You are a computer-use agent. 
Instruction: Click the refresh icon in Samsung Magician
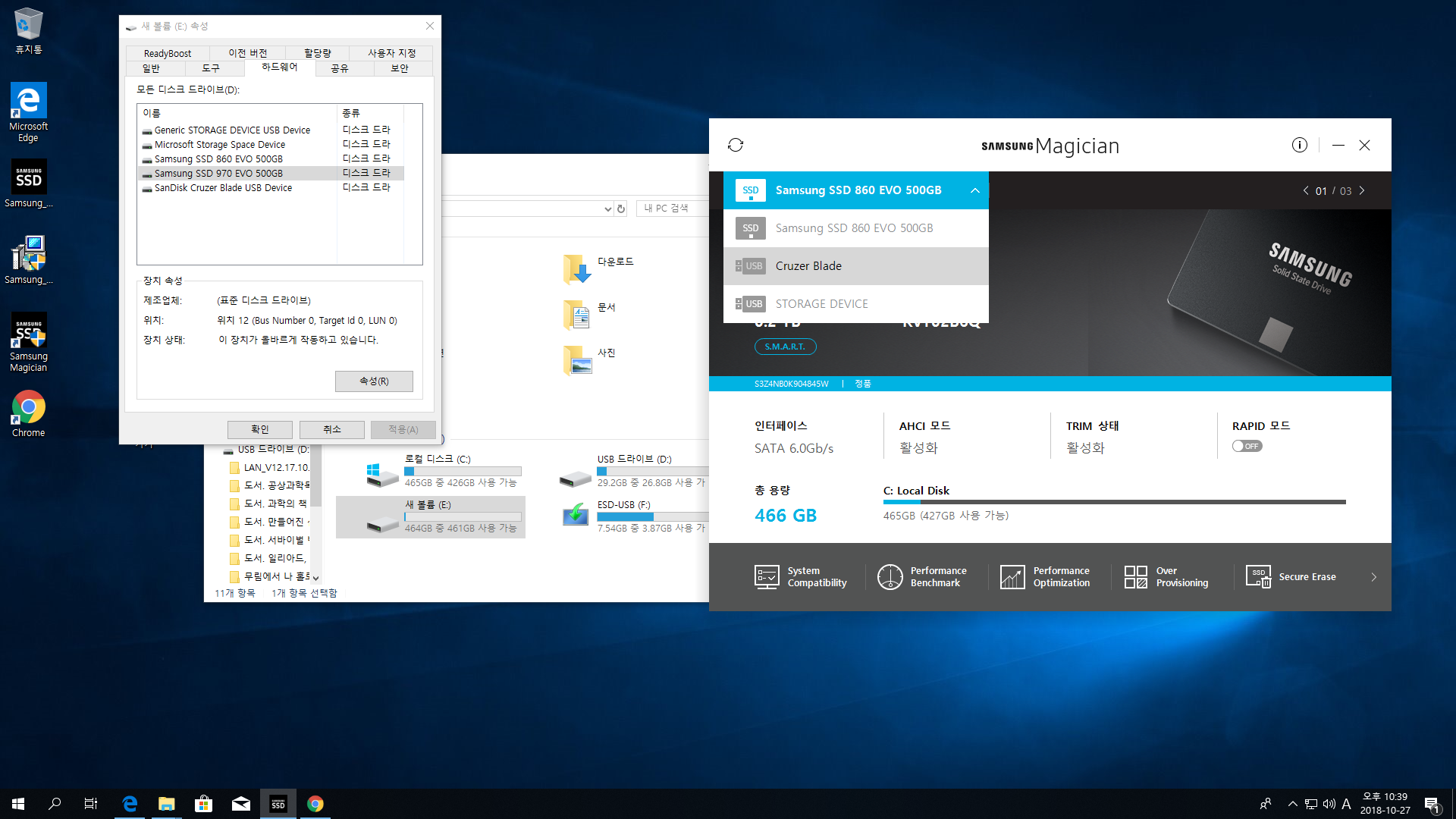click(736, 145)
